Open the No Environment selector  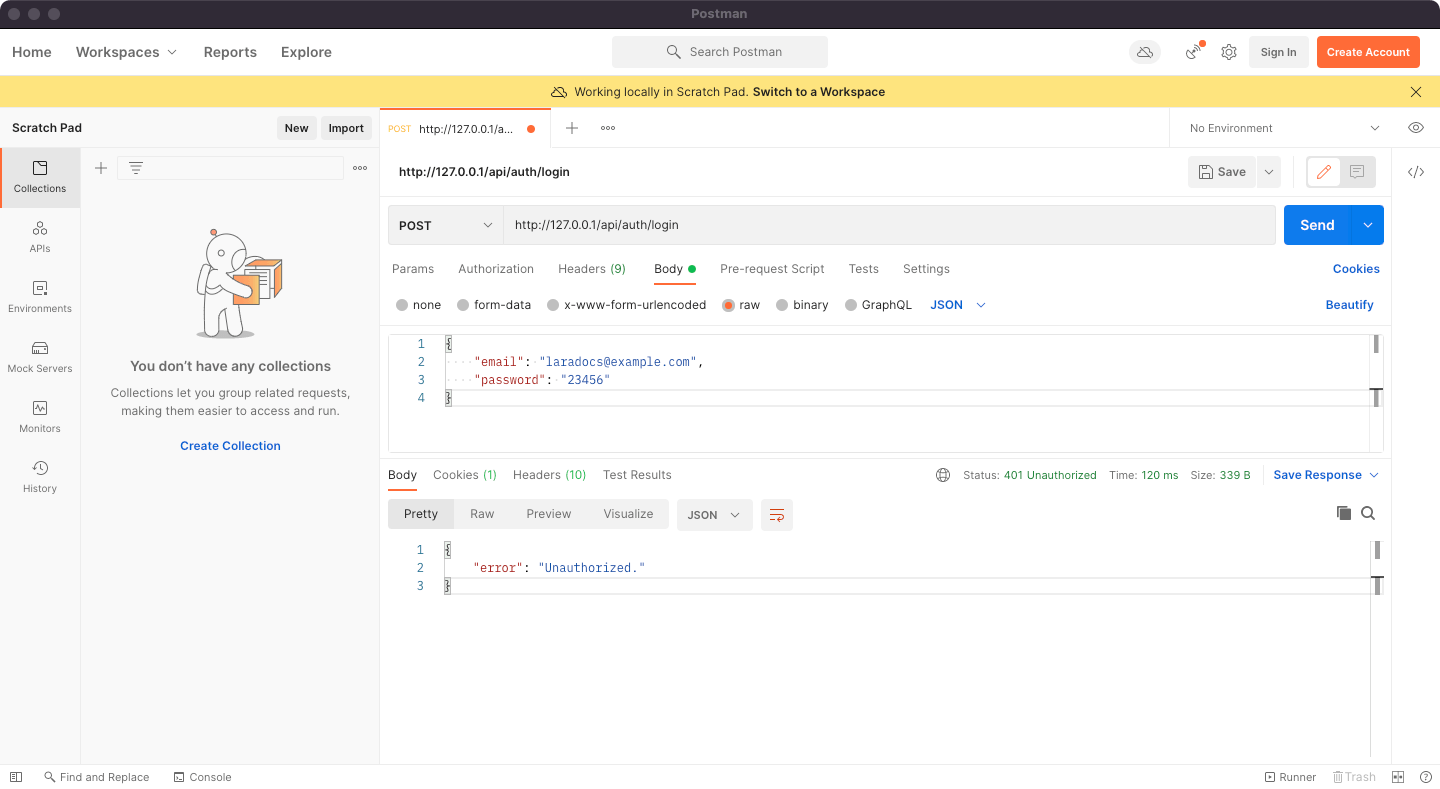1284,128
